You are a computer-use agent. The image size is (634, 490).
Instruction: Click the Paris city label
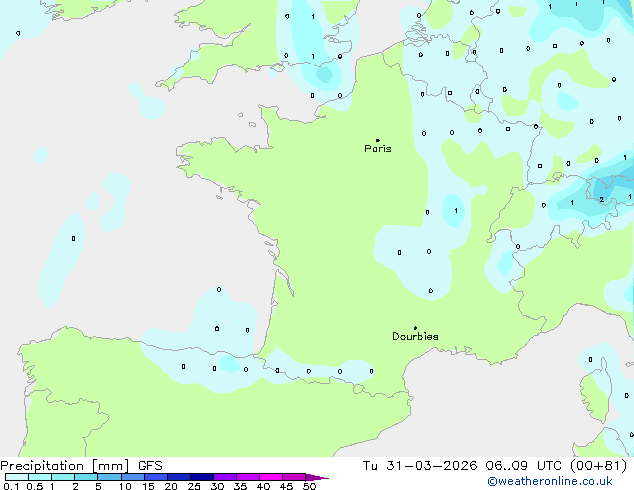tap(378, 148)
